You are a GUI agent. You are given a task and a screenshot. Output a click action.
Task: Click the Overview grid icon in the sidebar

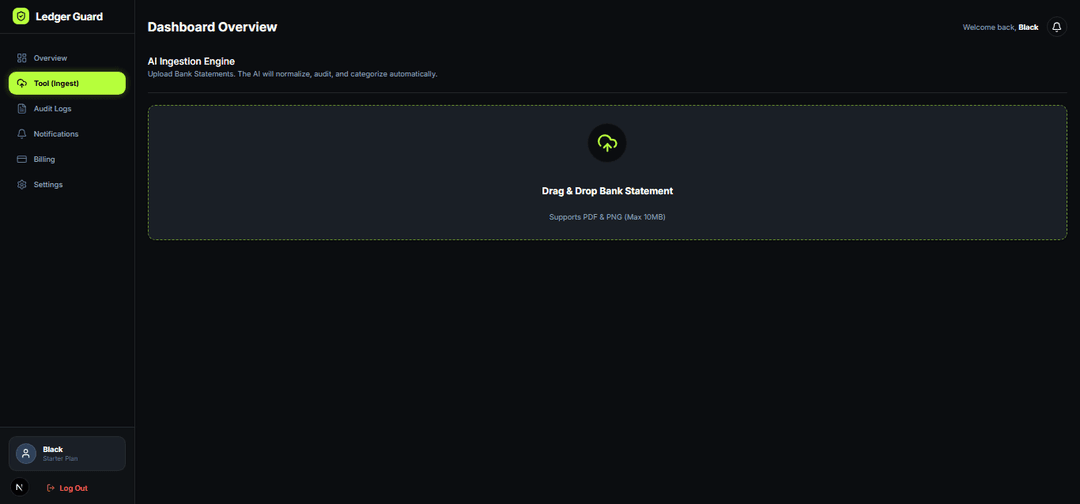(22, 58)
